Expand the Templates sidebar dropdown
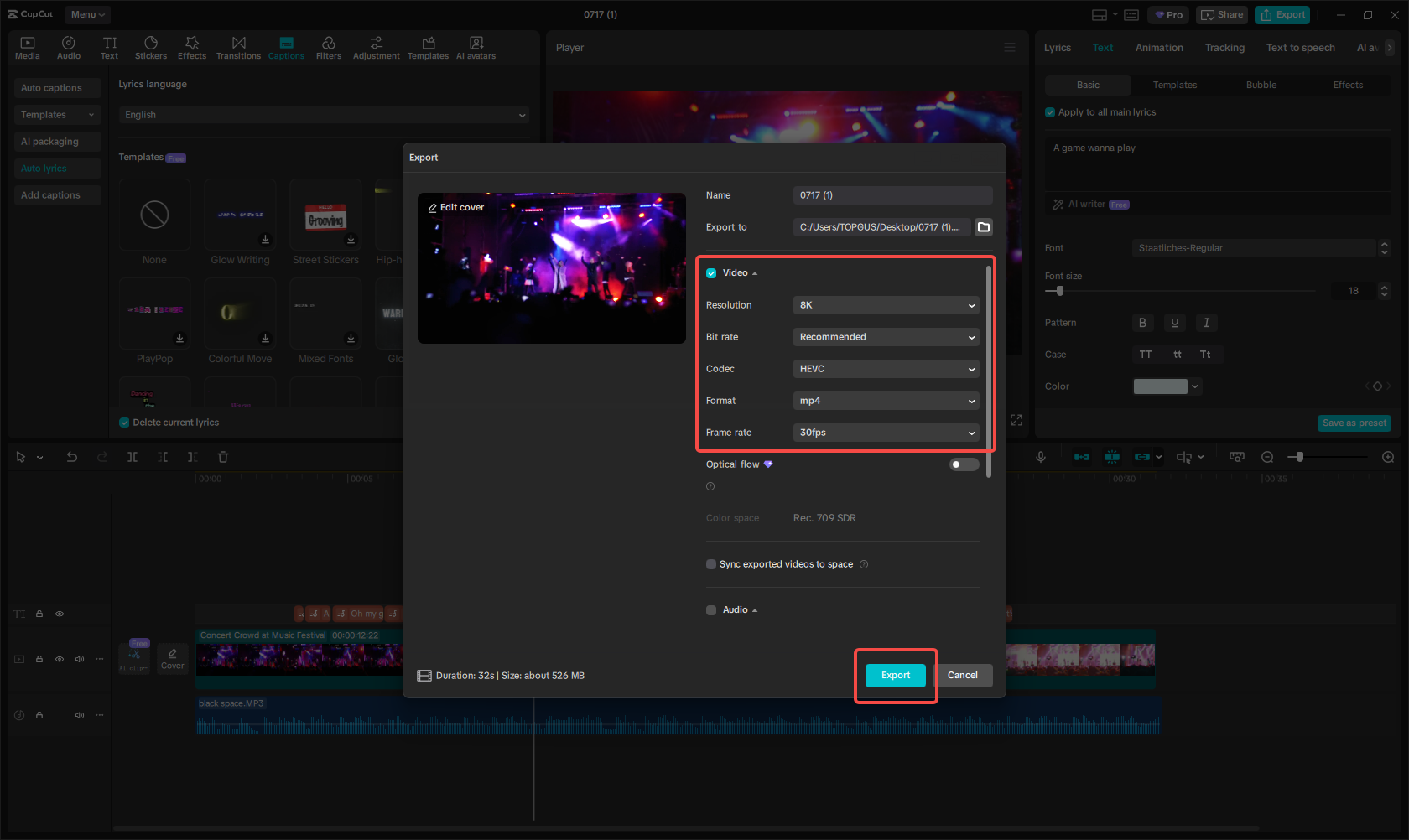This screenshot has height=840, width=1409. (58, 115)
